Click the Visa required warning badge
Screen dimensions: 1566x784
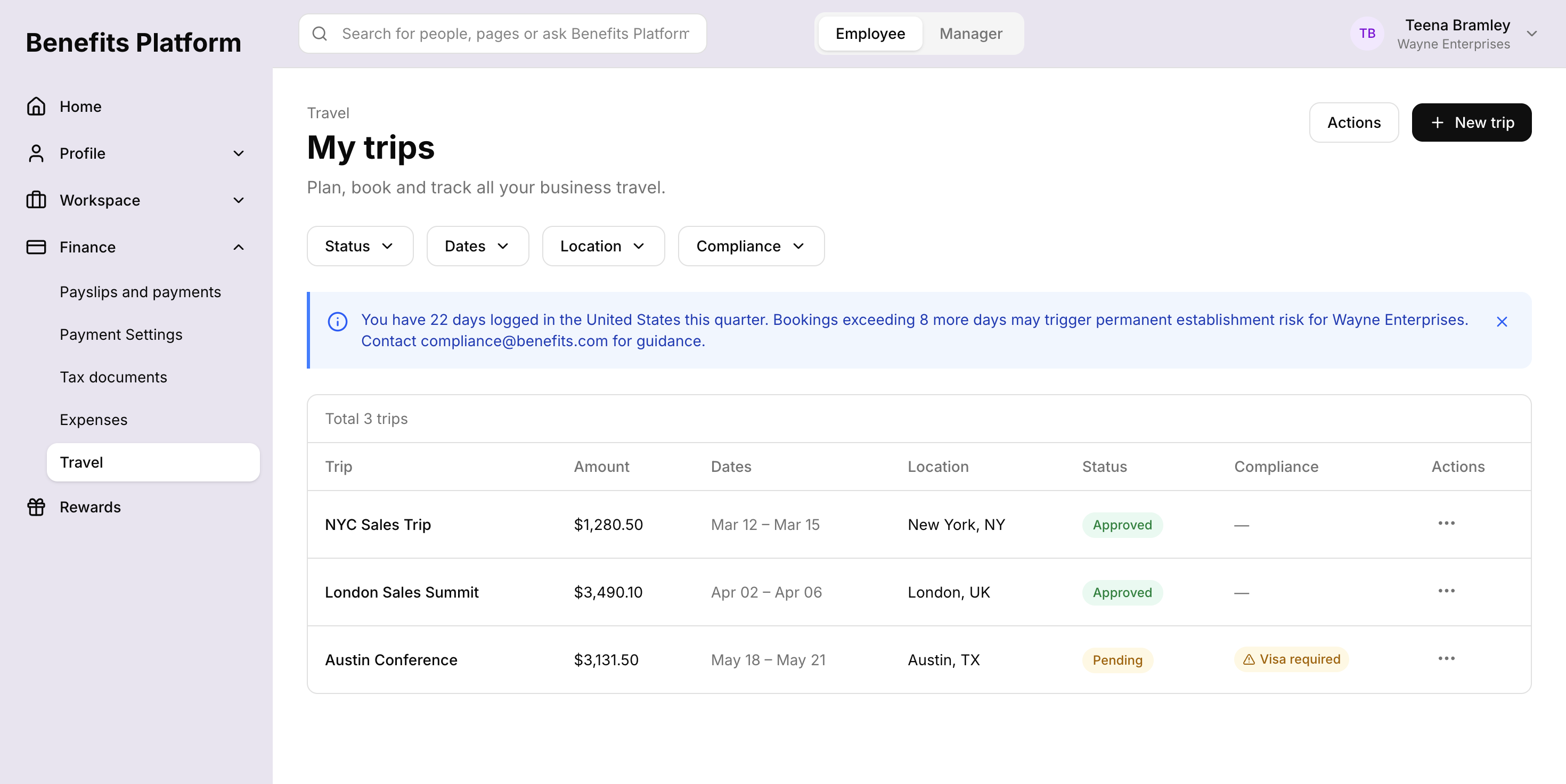pyautogui.click(x=1291, y=659)
